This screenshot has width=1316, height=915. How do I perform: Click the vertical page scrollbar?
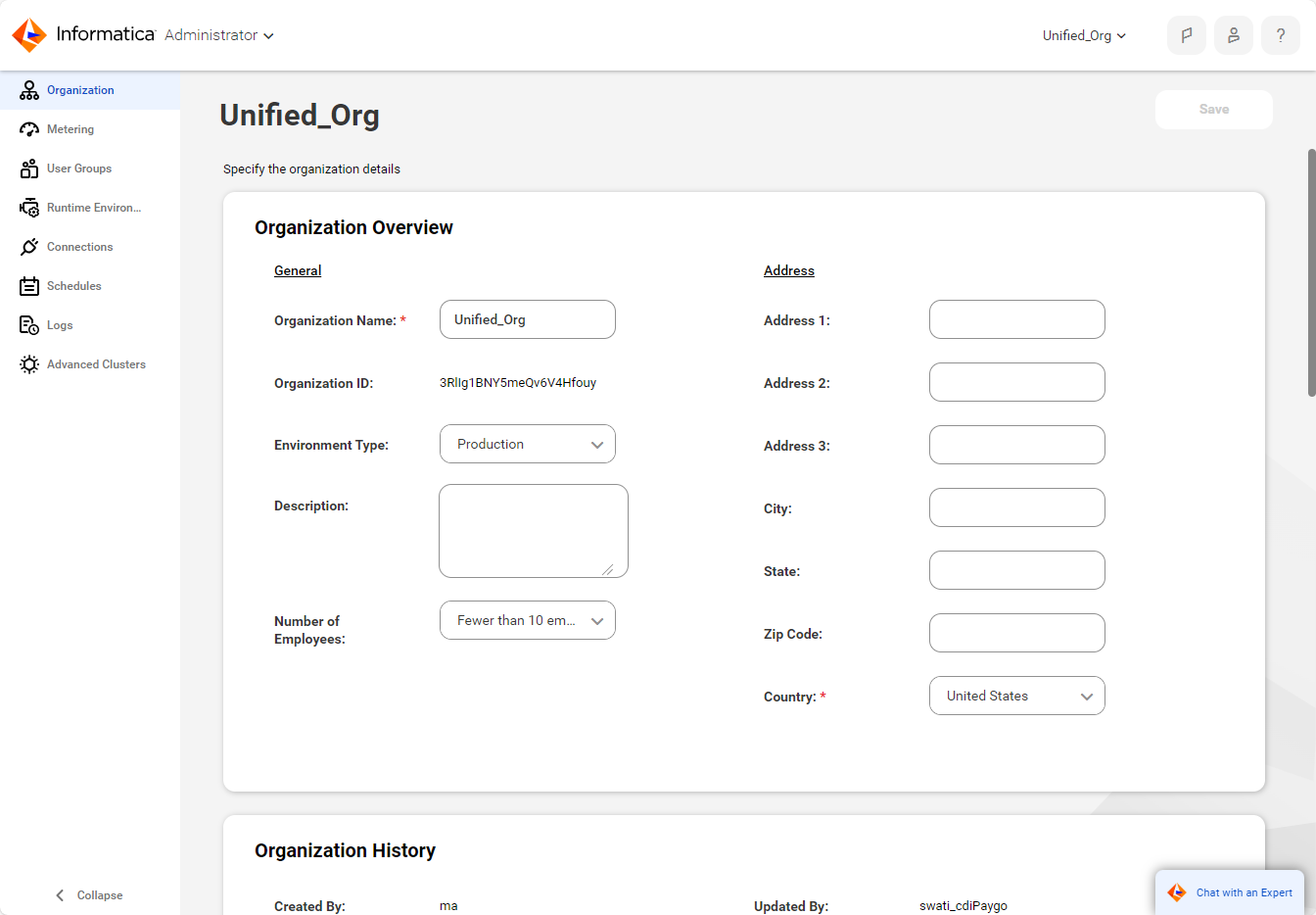click(x=1312, y=272)
